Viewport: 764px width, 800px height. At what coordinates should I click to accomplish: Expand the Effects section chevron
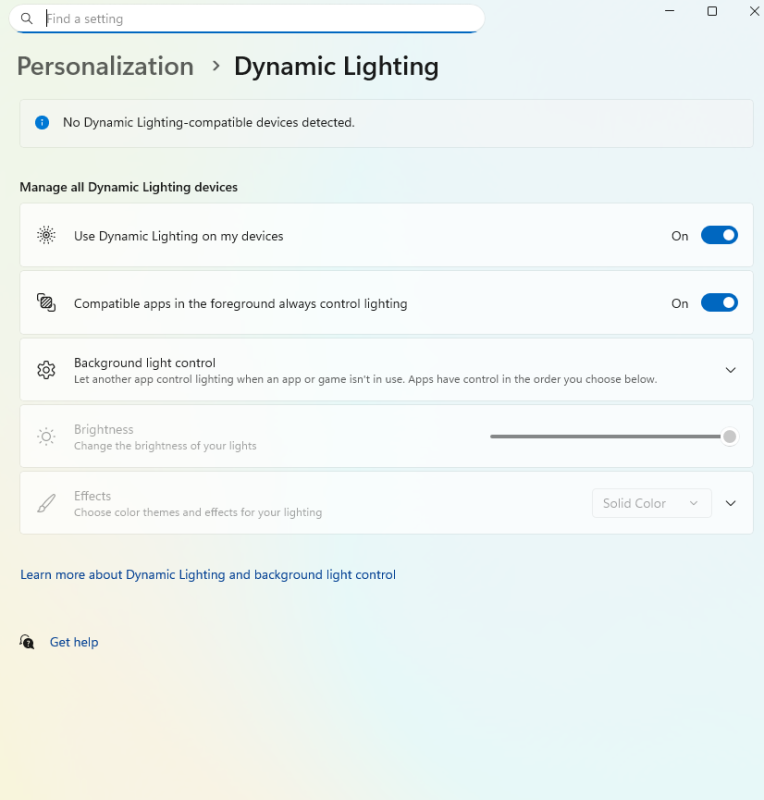(730, 503)
